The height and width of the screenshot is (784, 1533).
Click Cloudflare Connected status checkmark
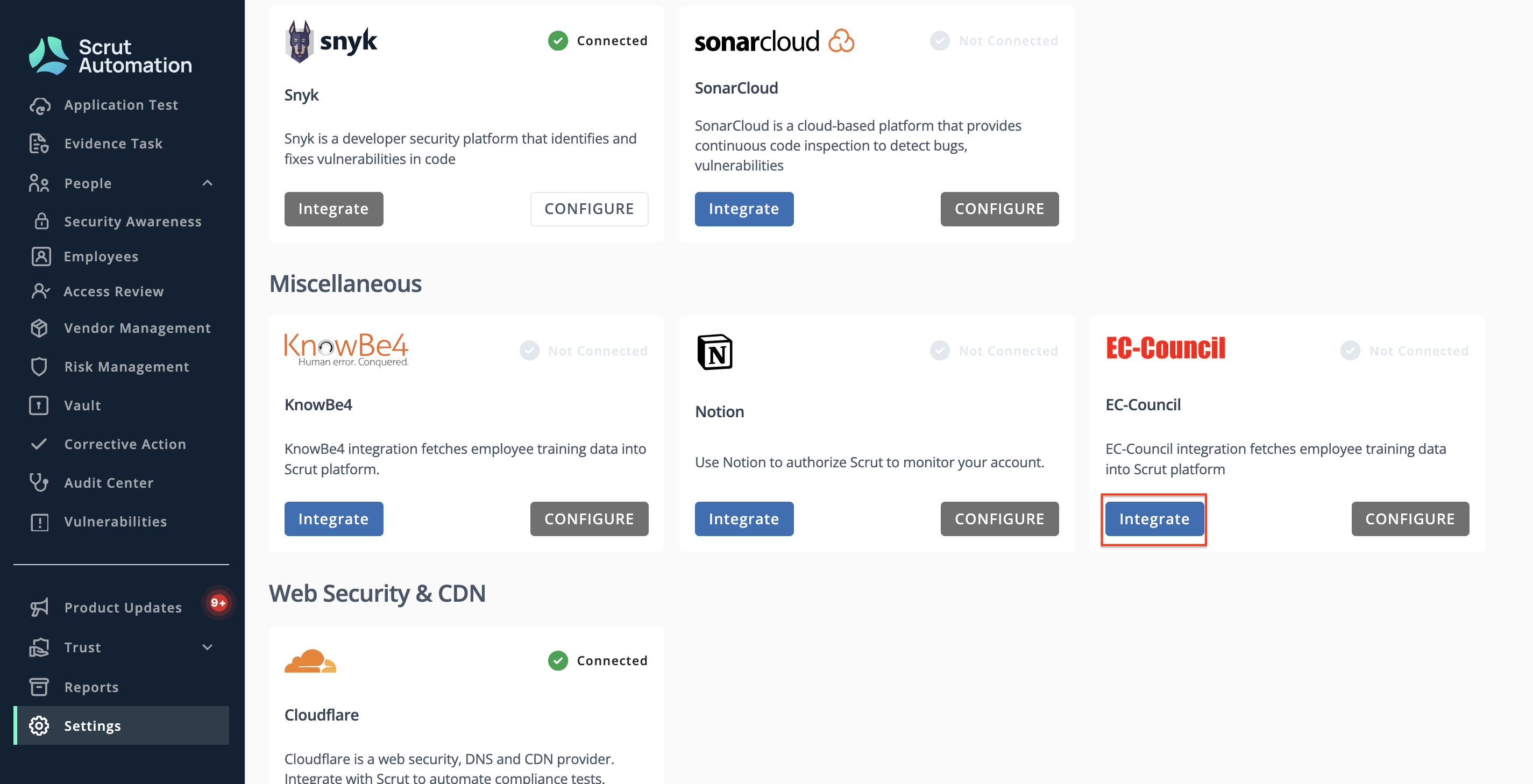(x=558, y=660)
